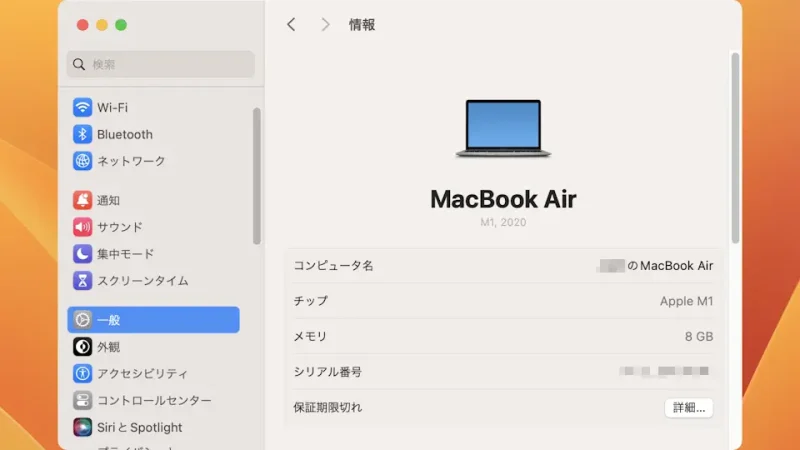Click the 8 GB memory value
The image size is (800, 450).
[x=699, y=336]
